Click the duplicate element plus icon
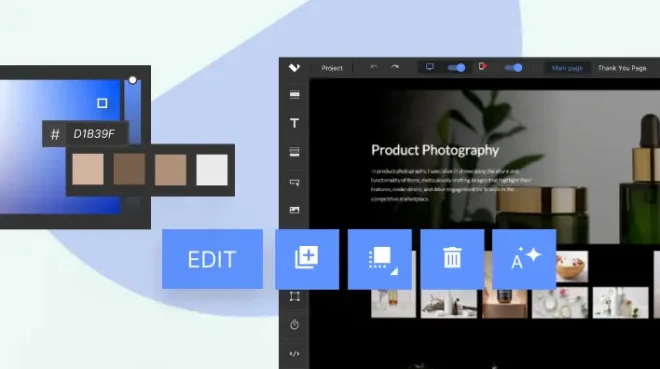The image size is (660, 369). pyautogui.click(x=307, y=259)
